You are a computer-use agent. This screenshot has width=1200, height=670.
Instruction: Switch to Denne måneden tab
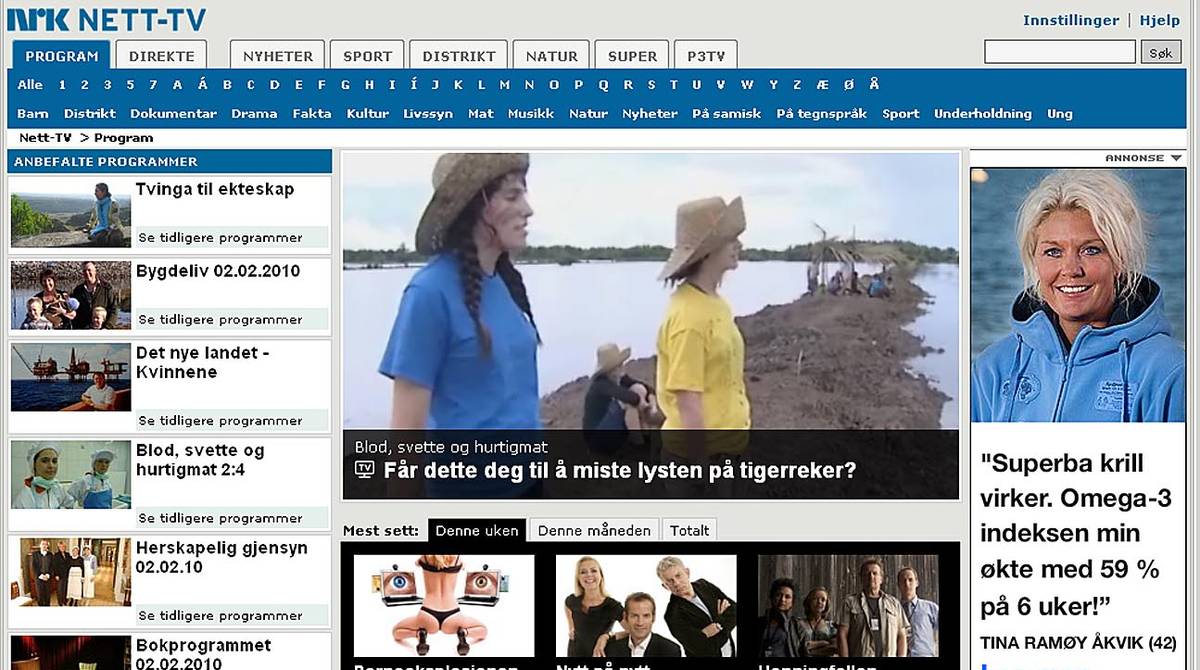[x=594, y=530]
